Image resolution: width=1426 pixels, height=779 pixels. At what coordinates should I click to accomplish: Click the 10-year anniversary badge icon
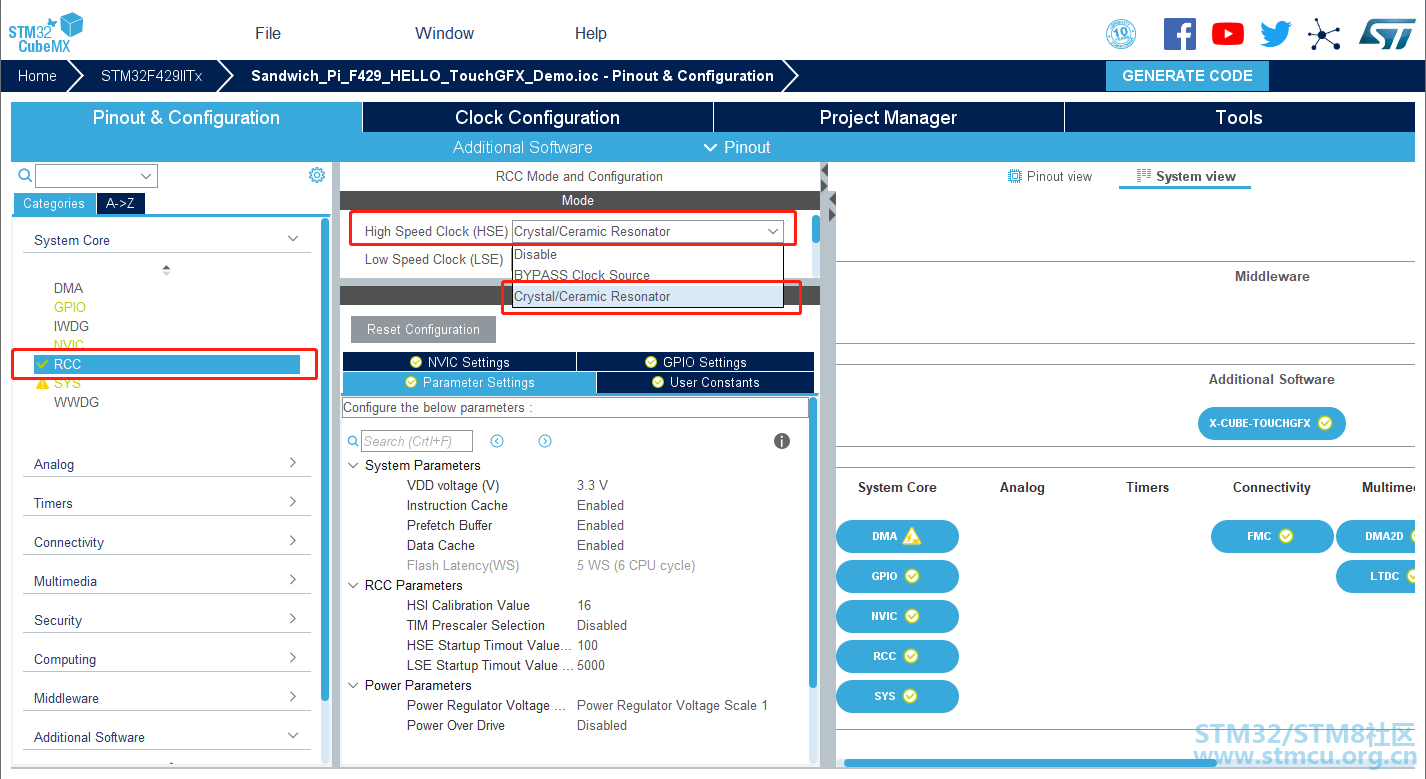1121,34
